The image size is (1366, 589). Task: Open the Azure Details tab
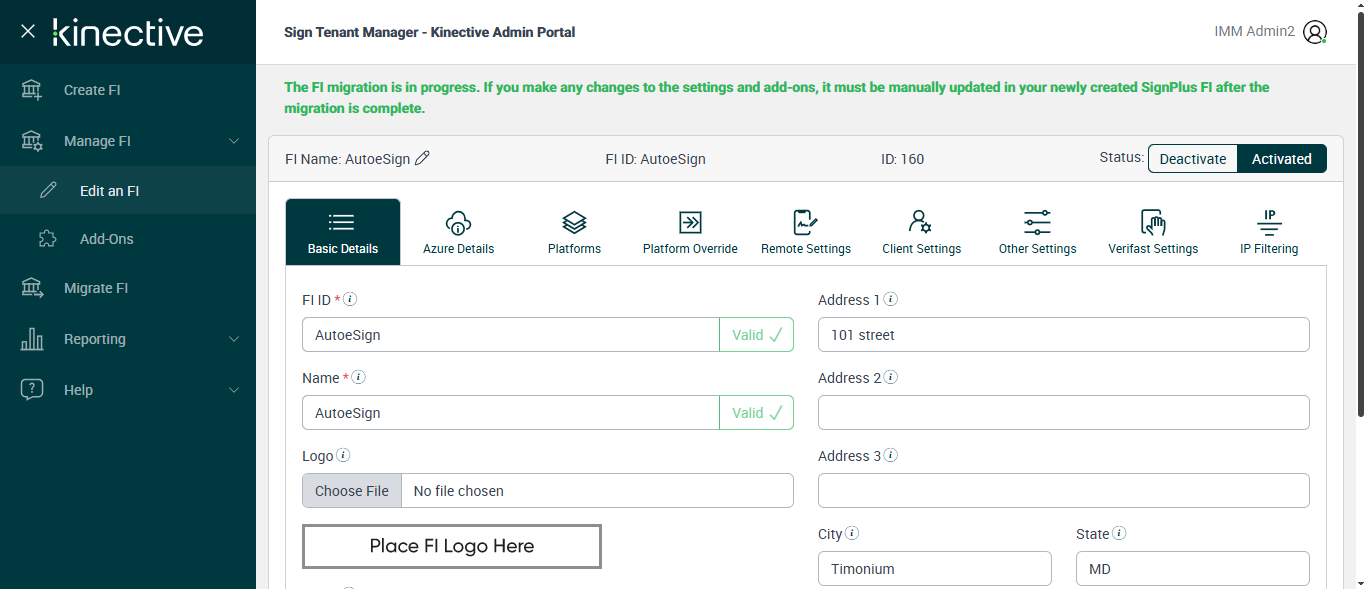[458, 232]
